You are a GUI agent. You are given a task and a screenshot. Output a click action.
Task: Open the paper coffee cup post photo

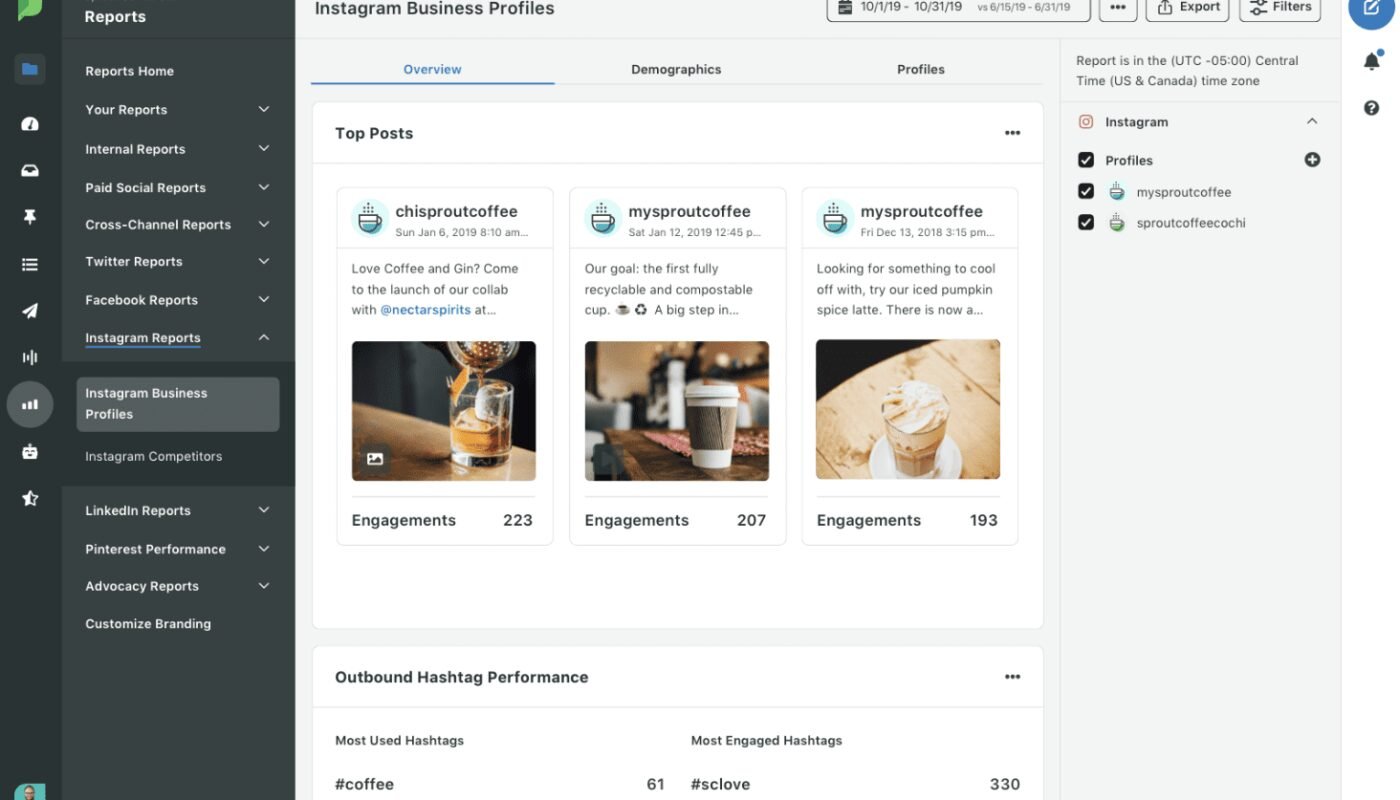[676, 411]
